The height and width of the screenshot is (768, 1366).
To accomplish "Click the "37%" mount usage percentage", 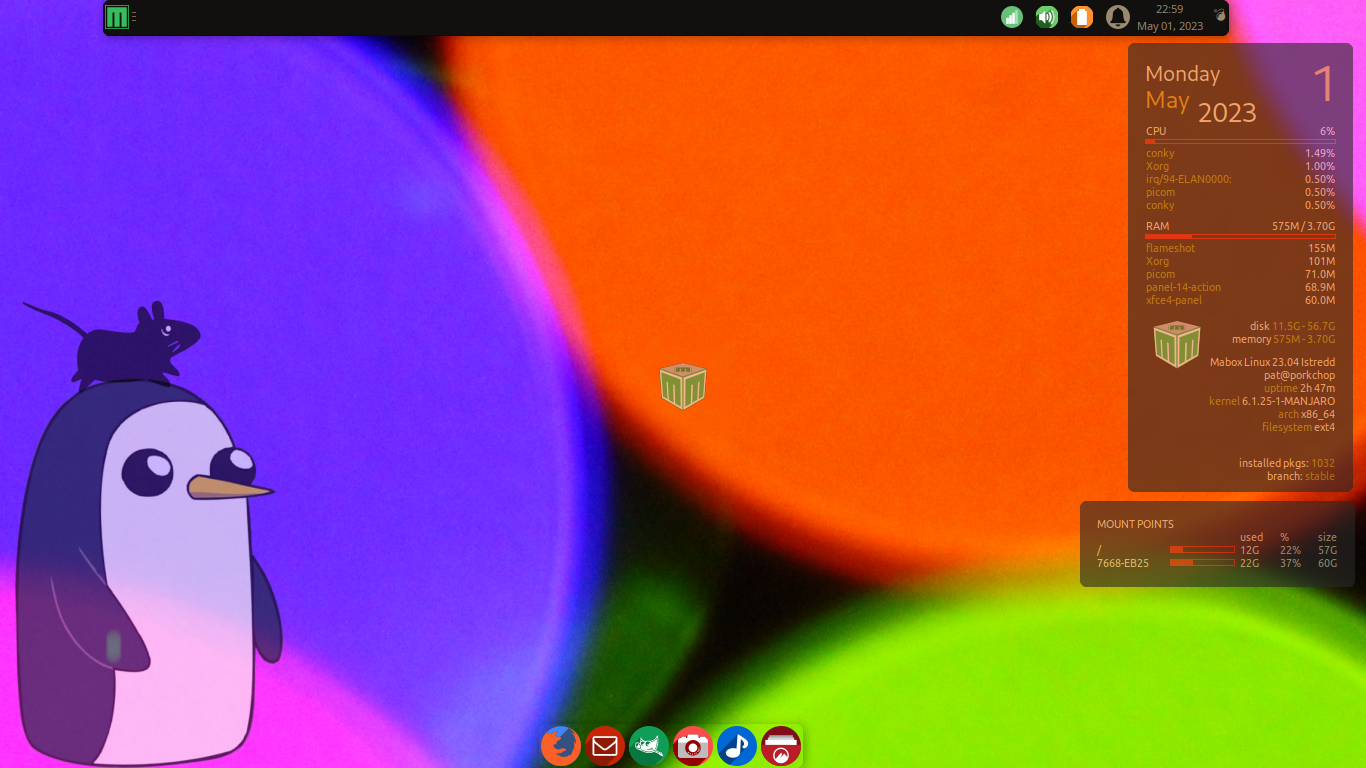I will point(1290,563).
